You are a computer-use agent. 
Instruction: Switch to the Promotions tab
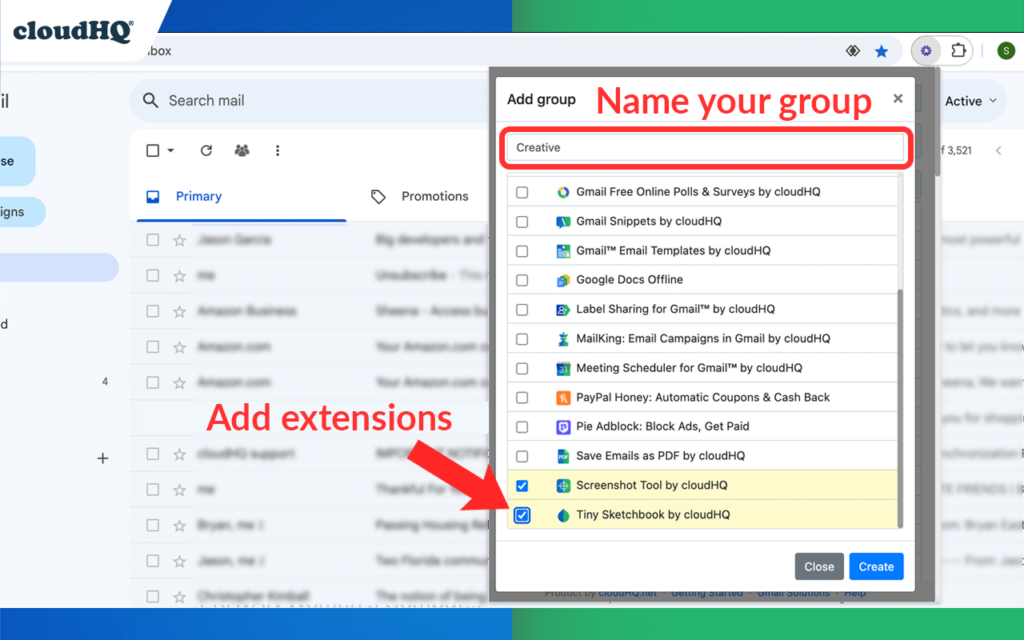(436, 196)
